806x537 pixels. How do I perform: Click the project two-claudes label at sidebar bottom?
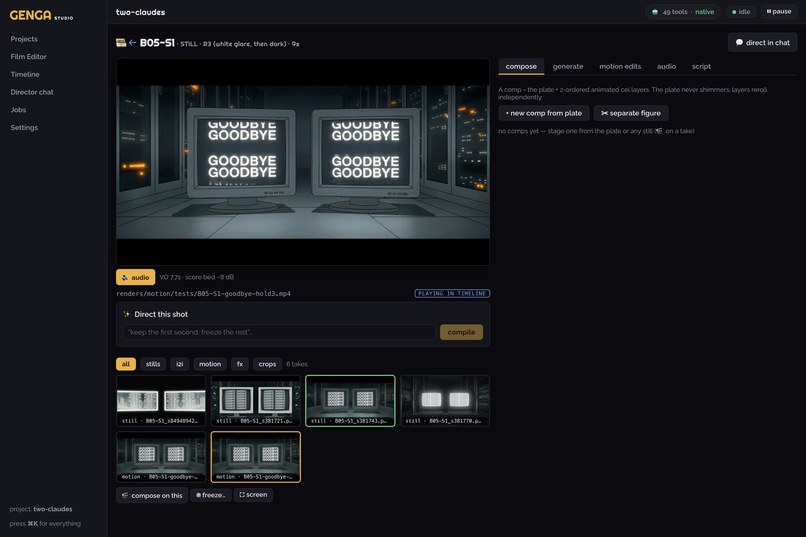tap(41, 509)
